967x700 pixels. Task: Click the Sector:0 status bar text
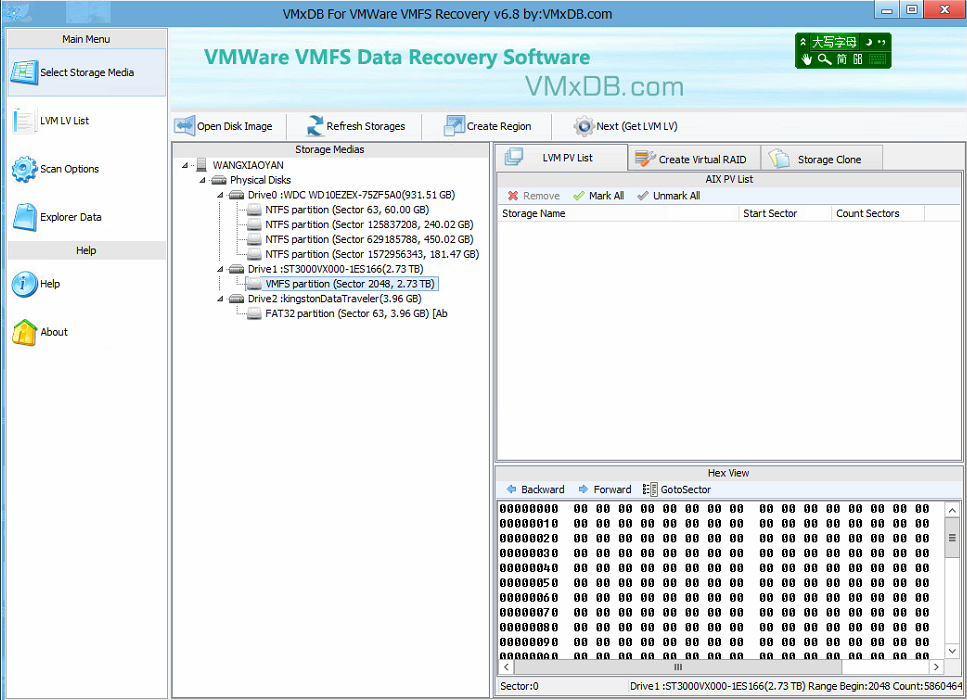[x=519, y=686]
